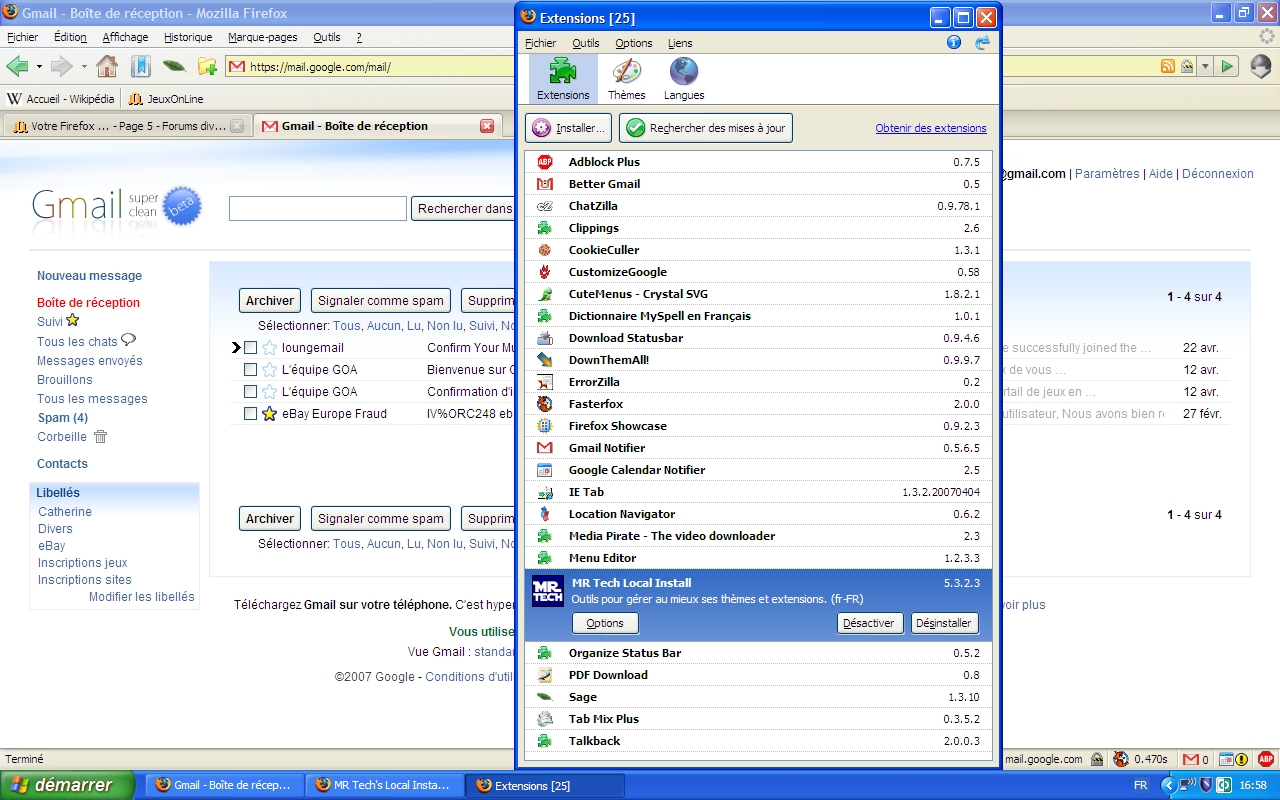Screen dimensions: 1280x800
Task: Open Forward button history dropdown arrow
Action: point(84,67)
